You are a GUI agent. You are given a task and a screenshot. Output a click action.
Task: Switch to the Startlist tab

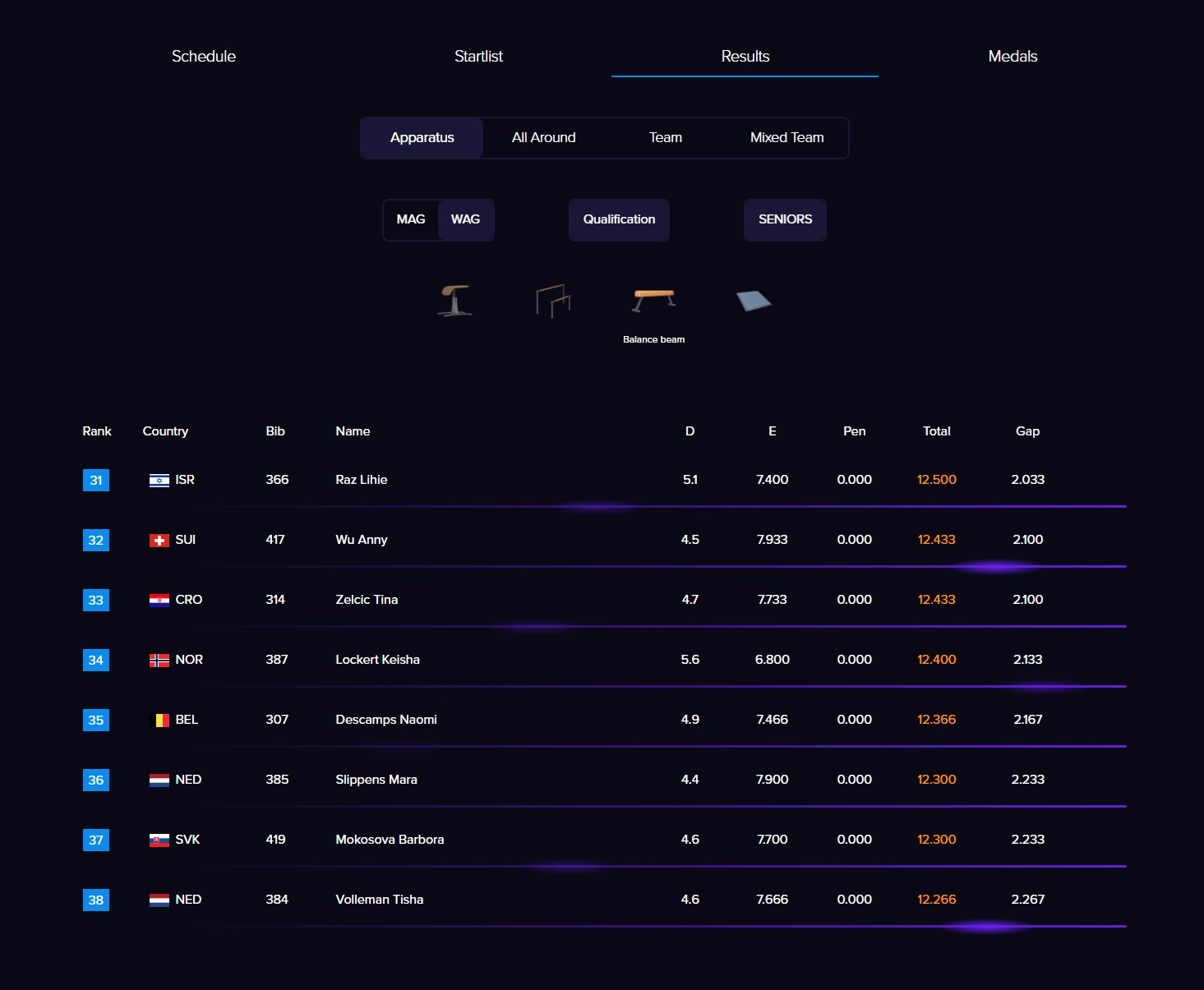tap(478, 57)
